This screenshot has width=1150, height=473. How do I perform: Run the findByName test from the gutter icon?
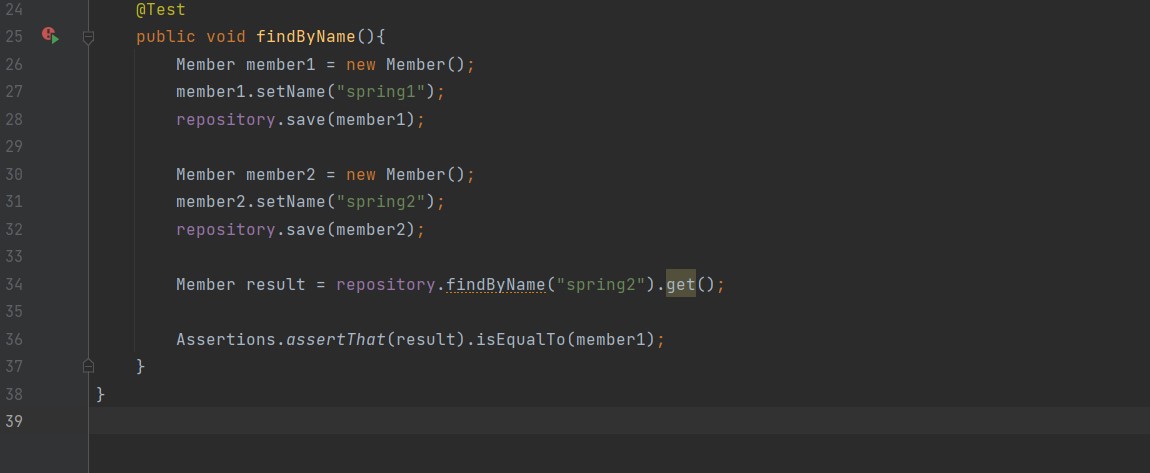pos(50,35)
